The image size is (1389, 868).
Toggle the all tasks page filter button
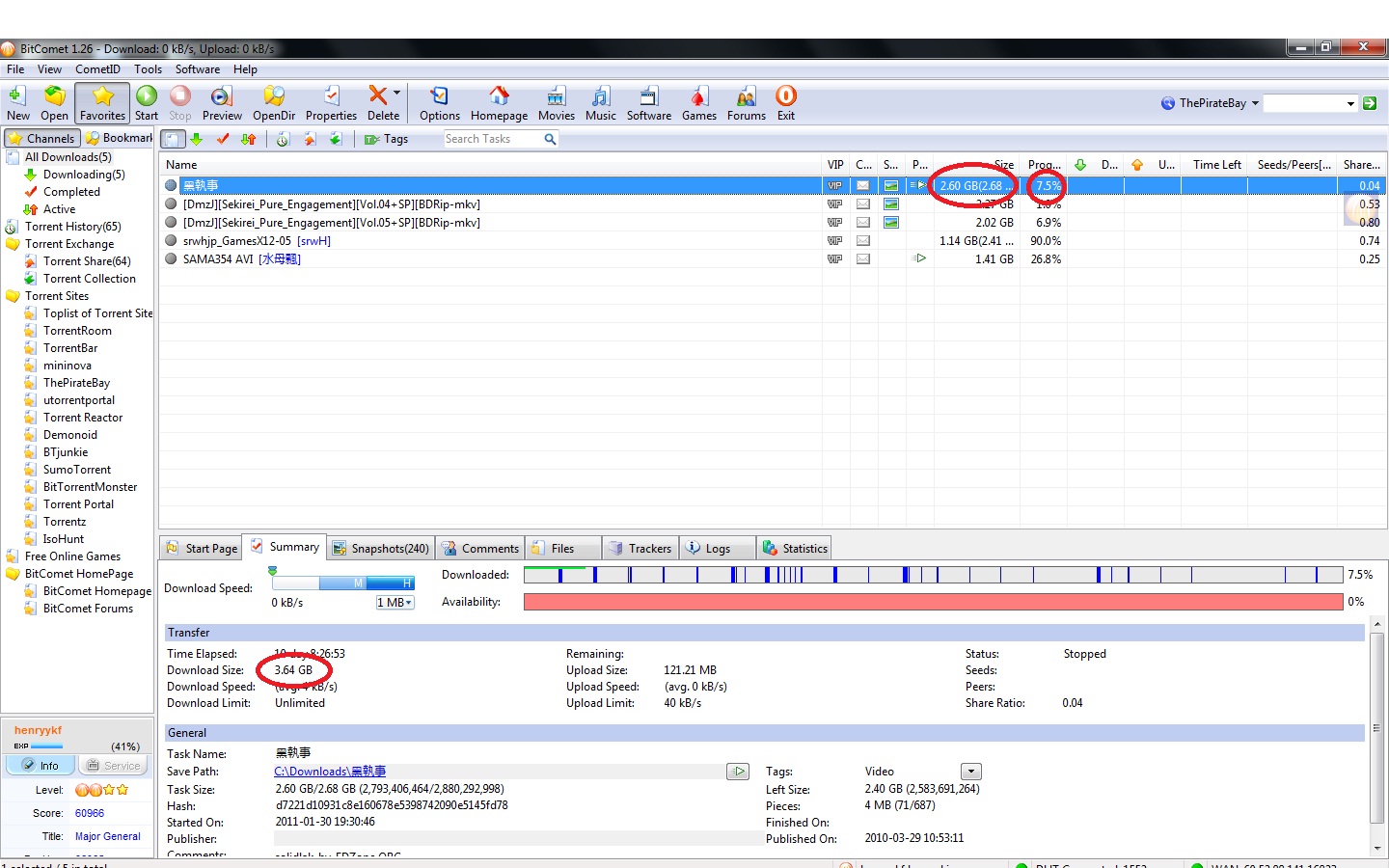pos(173,139)
